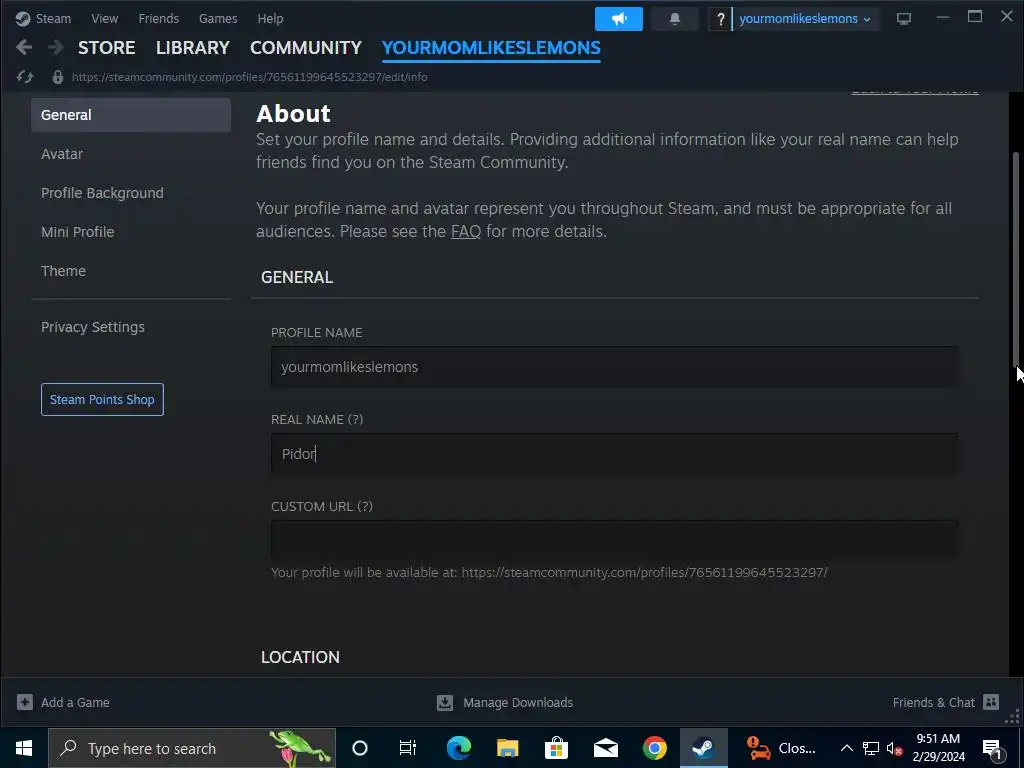This screenshot has width=1024, height=768.
Task: Open the Steam menu
Action: (53, 18)
